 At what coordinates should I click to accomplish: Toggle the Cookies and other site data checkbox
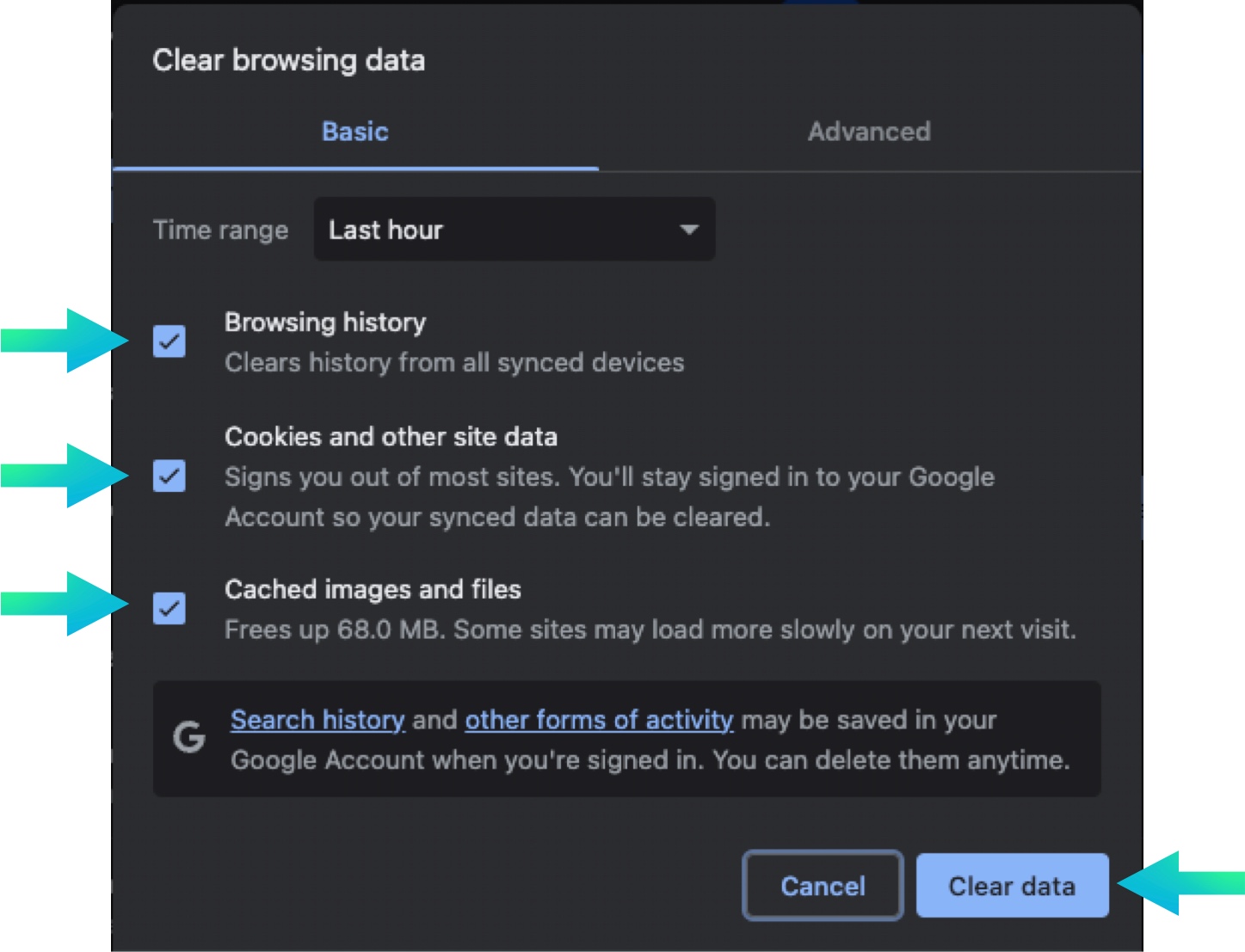169,476
